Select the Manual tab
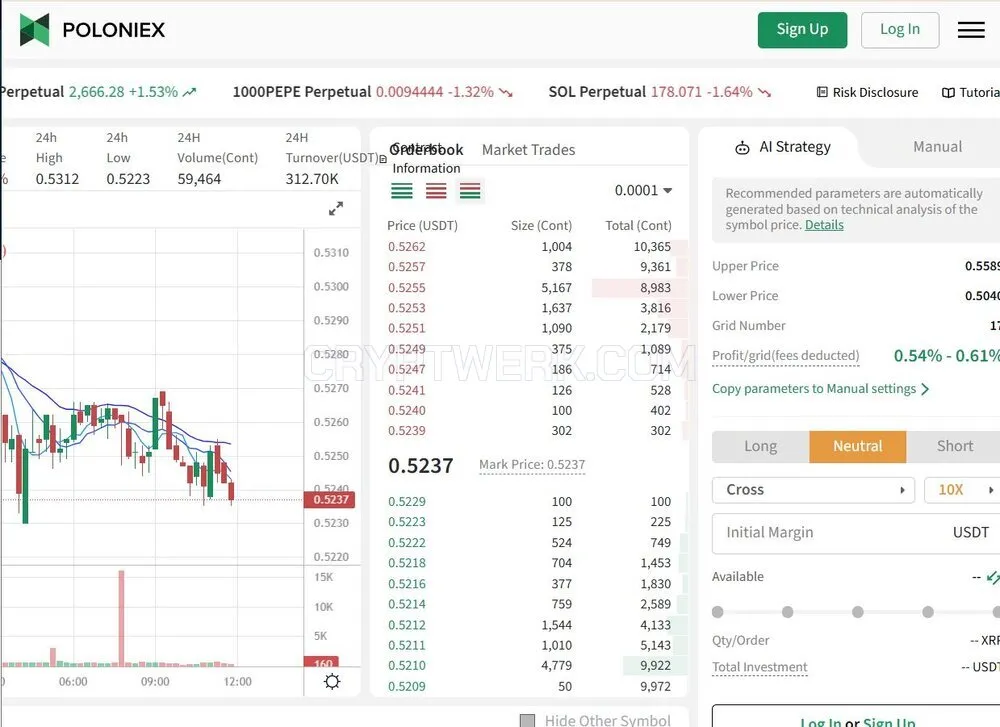 point(937,147)
